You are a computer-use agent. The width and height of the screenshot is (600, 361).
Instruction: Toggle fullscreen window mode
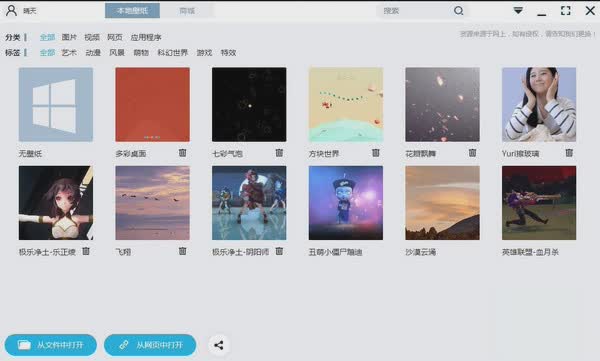coord(566,11)
